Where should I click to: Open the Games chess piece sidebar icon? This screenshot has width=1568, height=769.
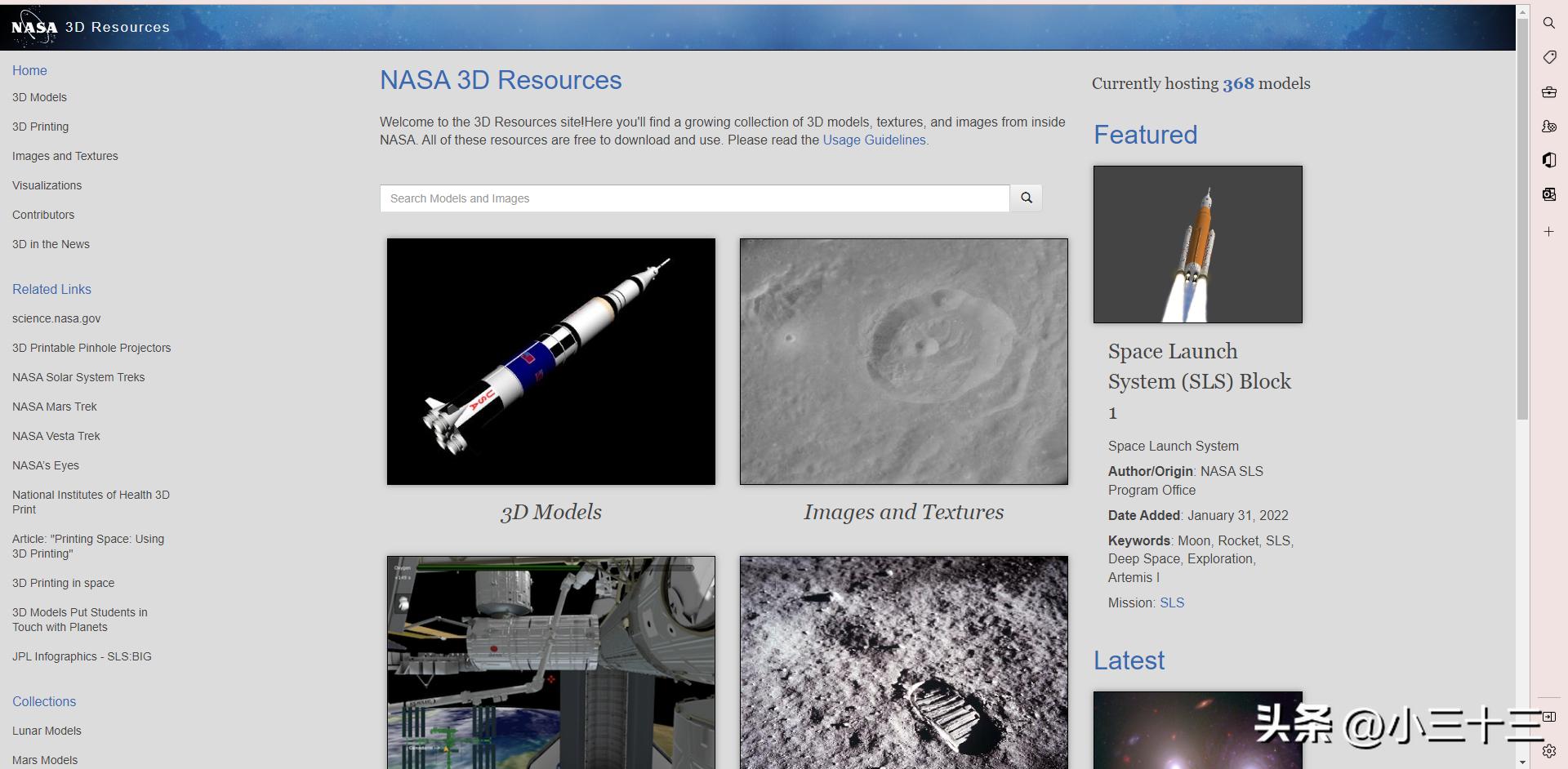1548,127
